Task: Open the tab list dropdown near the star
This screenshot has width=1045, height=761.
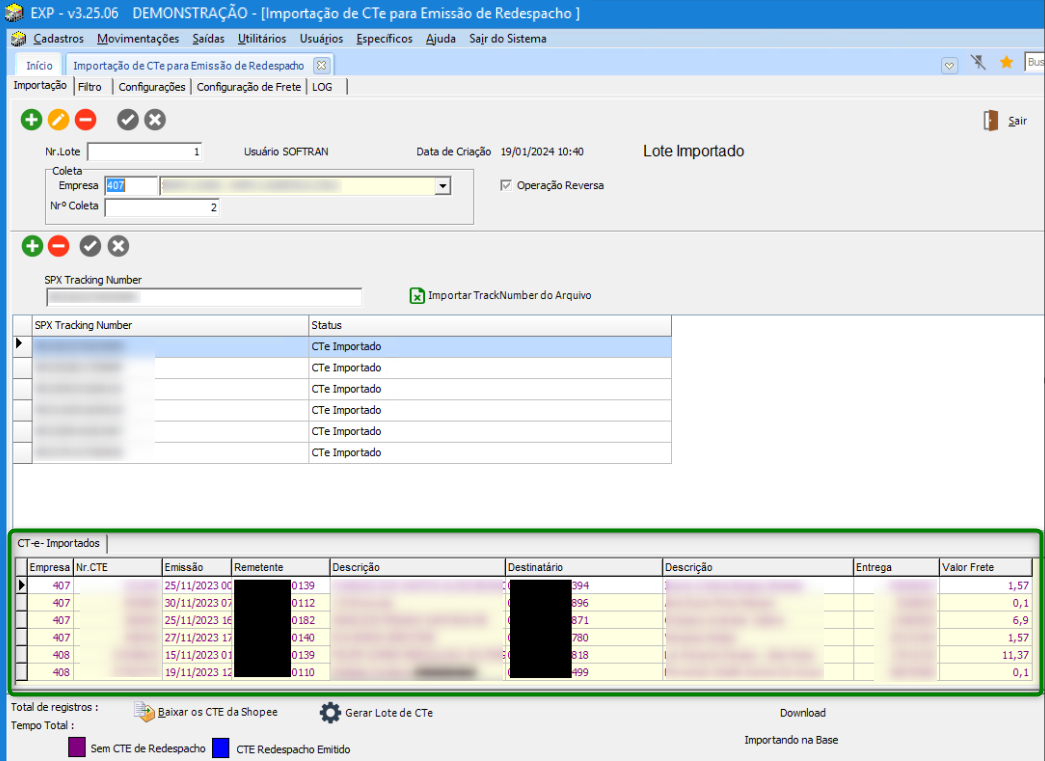Action: pos(950,64)
